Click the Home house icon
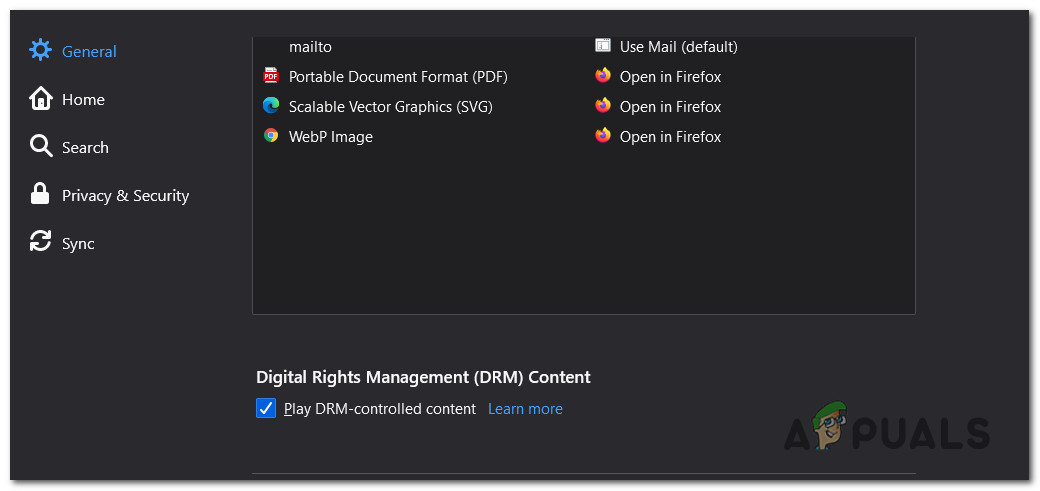Viewport: 1040px width, 491px height. coord(41,99)
